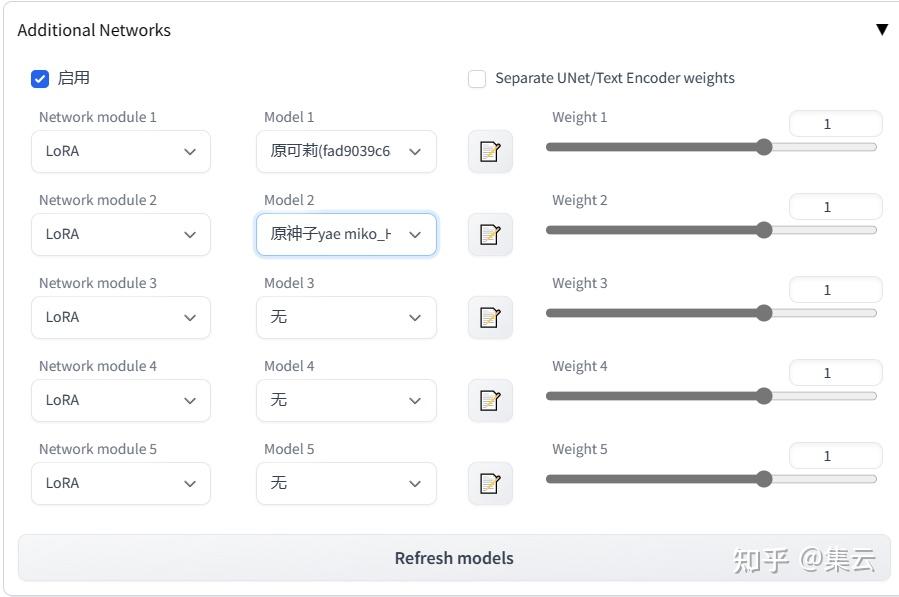Uncheck the 启用 enable checkbox
This screenshot has width=899, height=597.
tap(40, 79)
